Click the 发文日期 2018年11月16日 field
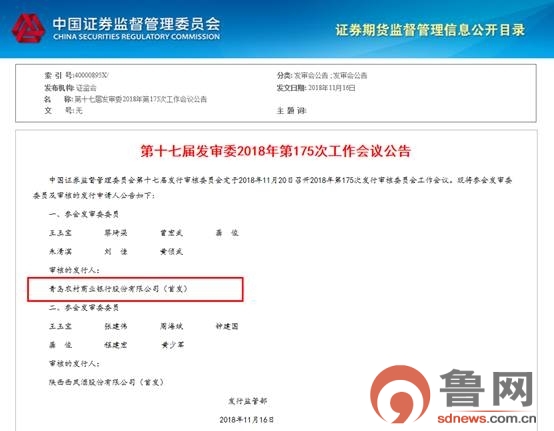The width and height of the screenshot is (554, 431). pyautogui.click(x=316, y=87)
